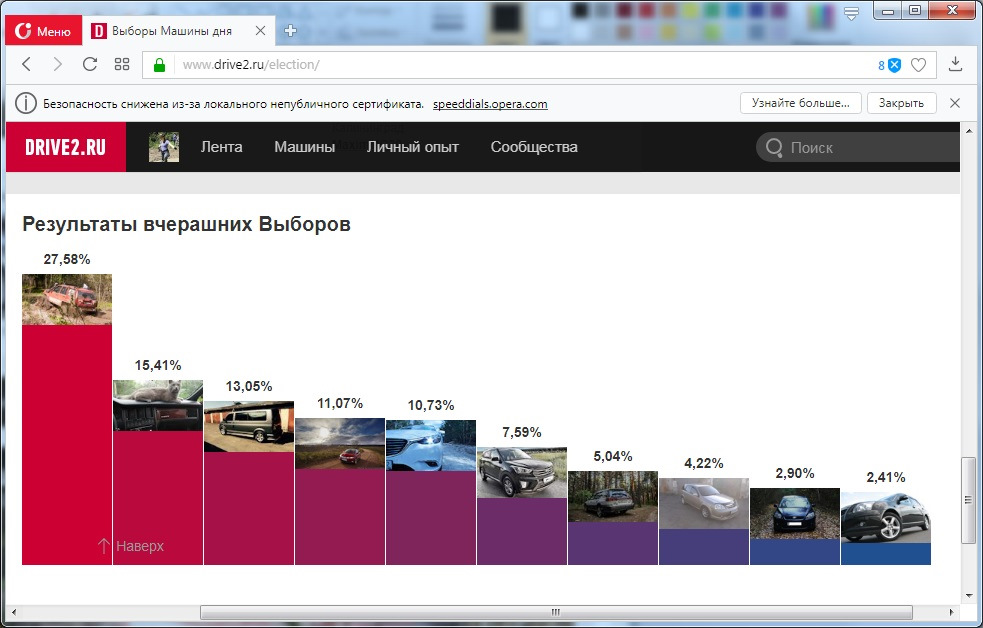Click the green padlock security icon
Image resolution: width=983 pixels, height=628 pixels.
coord(159,65)
